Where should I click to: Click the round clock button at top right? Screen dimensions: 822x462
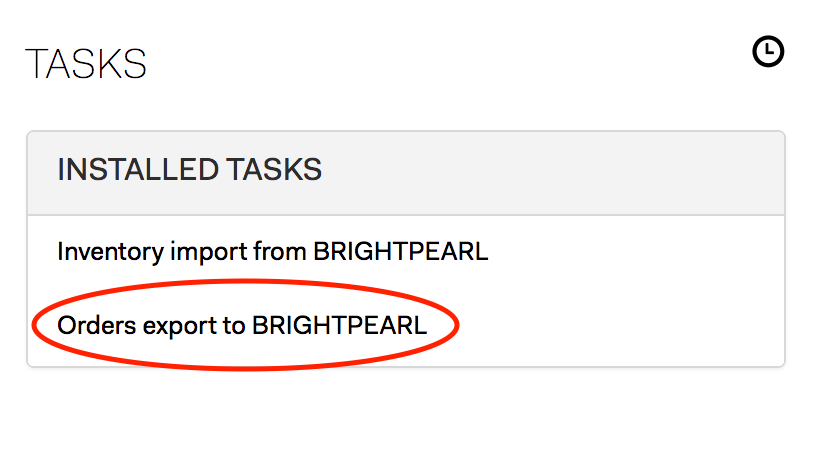768,51
